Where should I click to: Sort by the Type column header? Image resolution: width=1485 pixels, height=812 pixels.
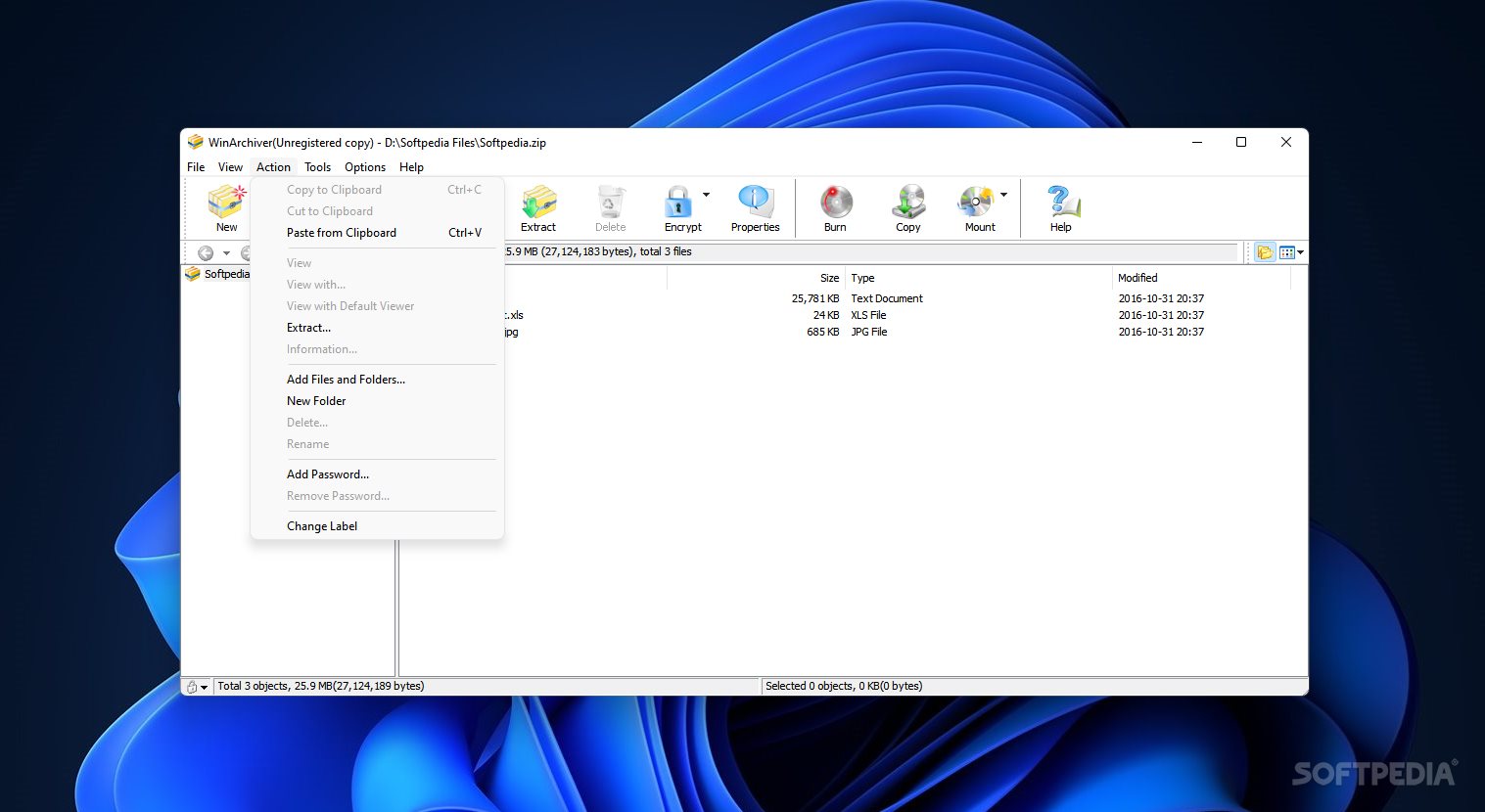(x=978, y=278)
